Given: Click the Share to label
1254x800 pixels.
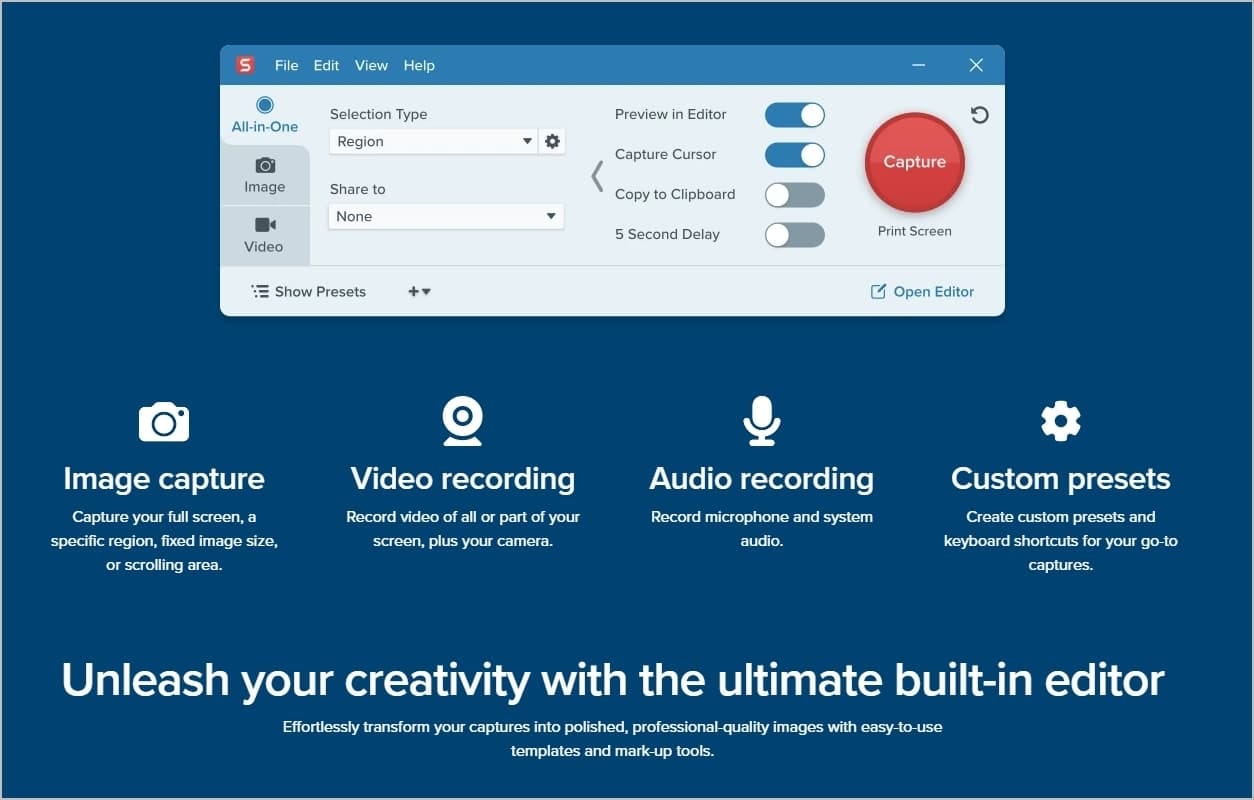Looking at the screenshot, I should (358, 189).
